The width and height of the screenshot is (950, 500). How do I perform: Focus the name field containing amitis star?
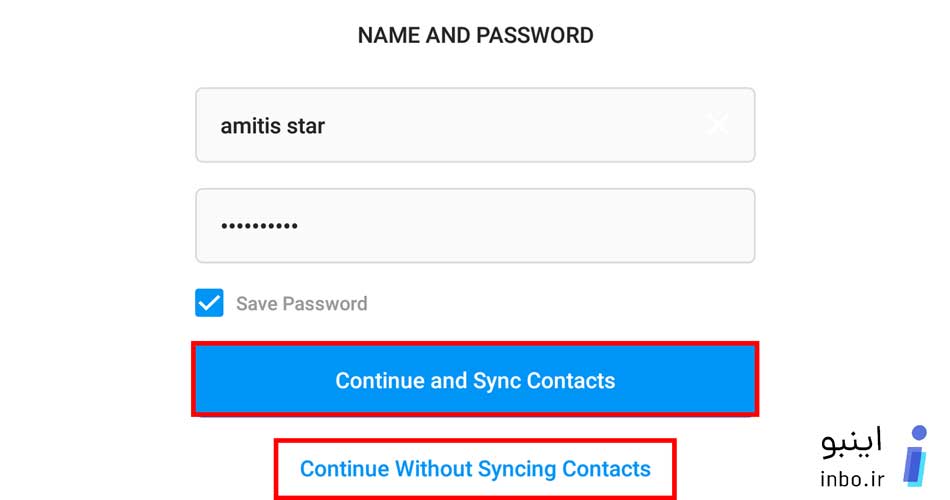(x=475, y=125)
